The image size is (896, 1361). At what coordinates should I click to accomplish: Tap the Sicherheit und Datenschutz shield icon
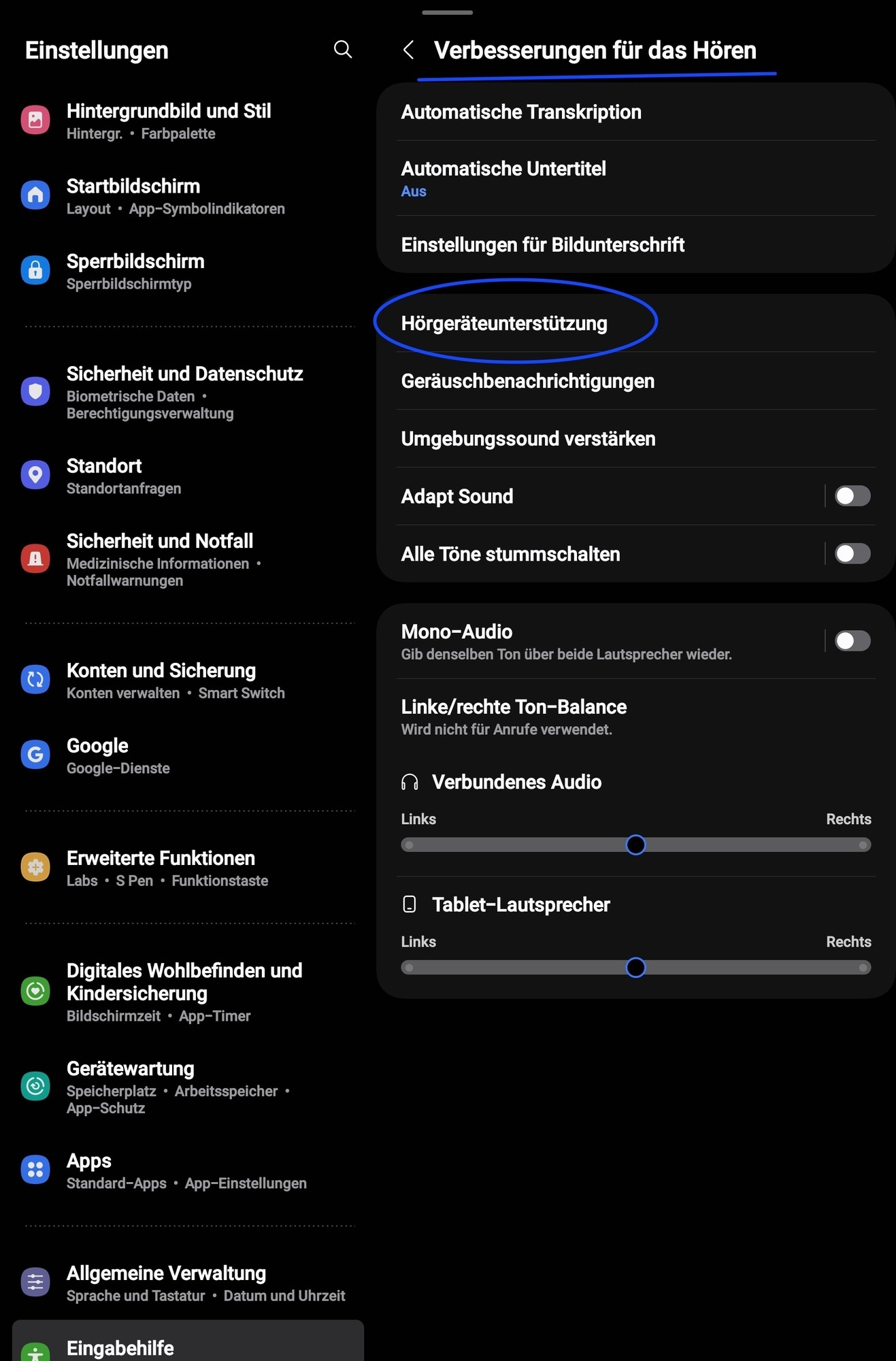pos(35,391)
